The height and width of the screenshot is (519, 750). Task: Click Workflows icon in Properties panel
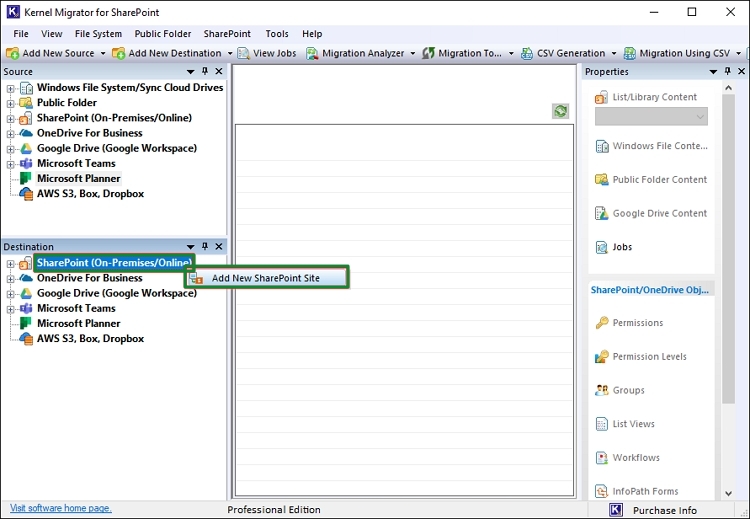601,458
